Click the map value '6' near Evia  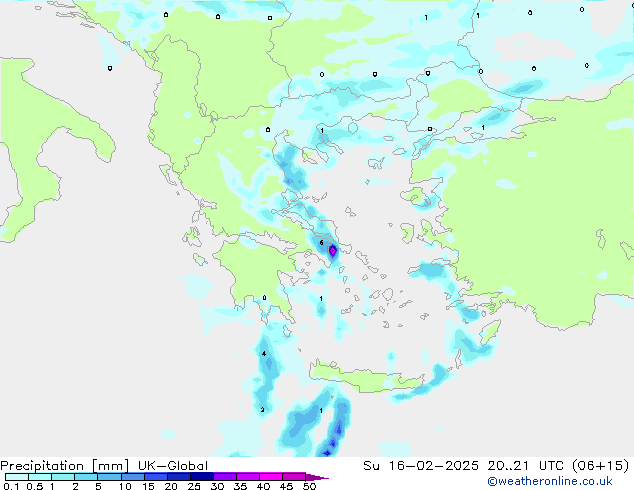pos(321,243)
